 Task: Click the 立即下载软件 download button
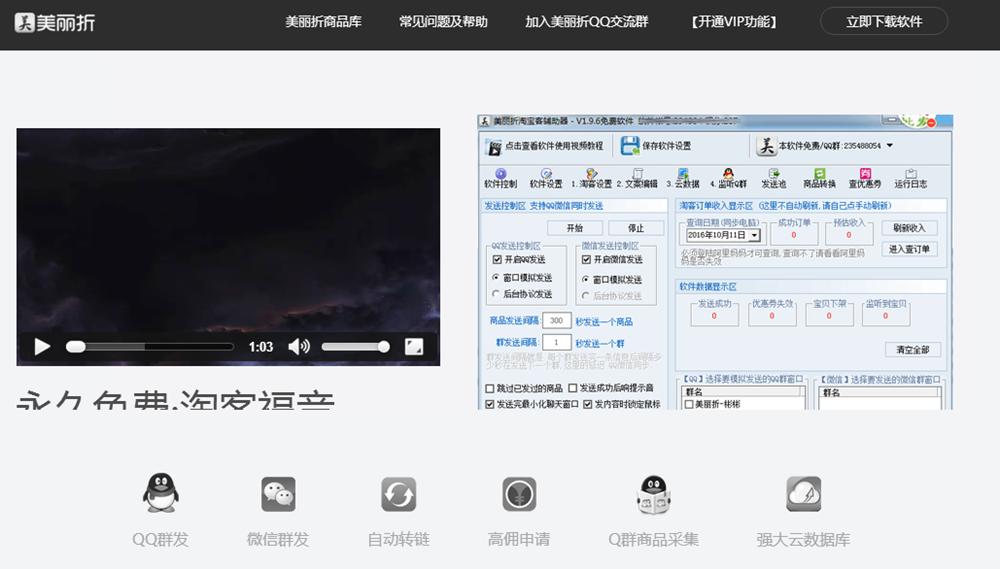point(884,22)
